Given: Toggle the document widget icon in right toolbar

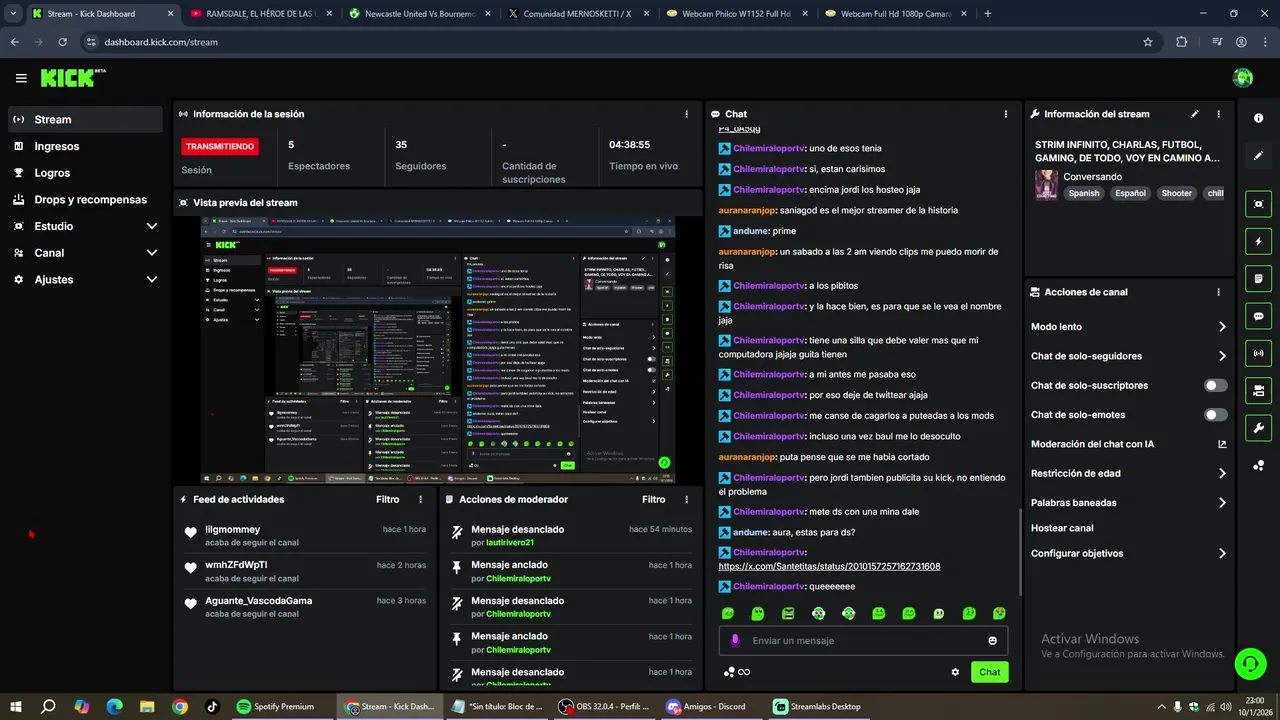Looking at the screenshot, I should point(1258,278).
